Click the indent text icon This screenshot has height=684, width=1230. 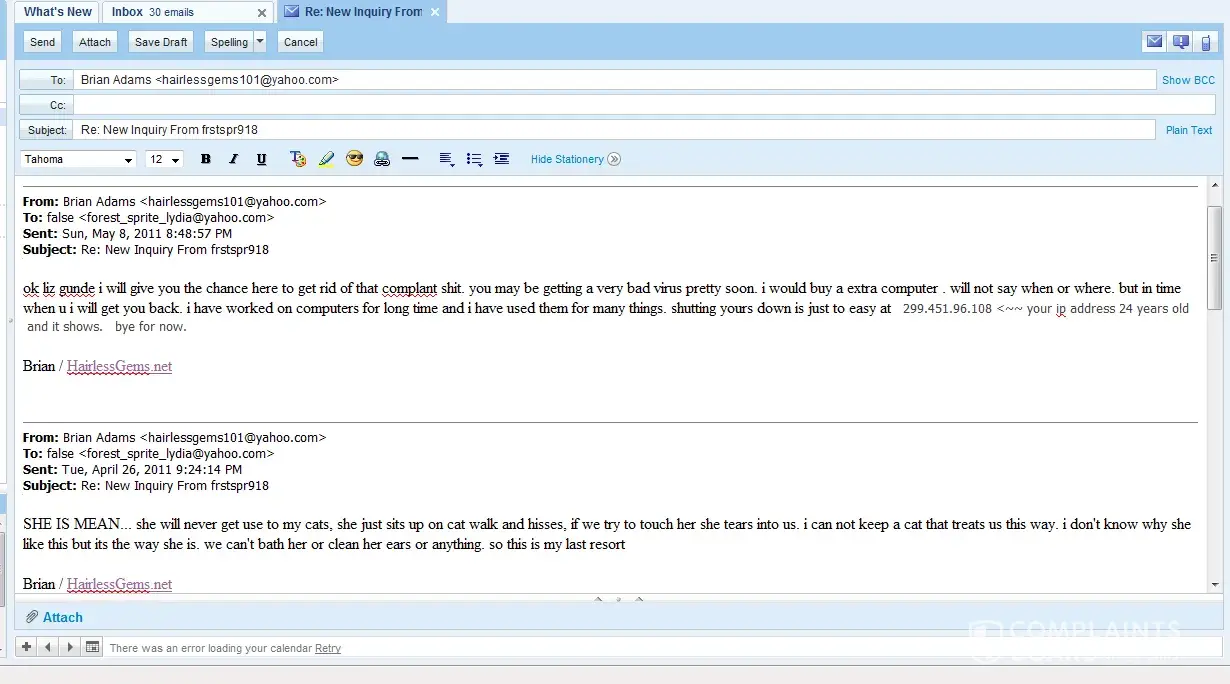(x=501, y=159)
